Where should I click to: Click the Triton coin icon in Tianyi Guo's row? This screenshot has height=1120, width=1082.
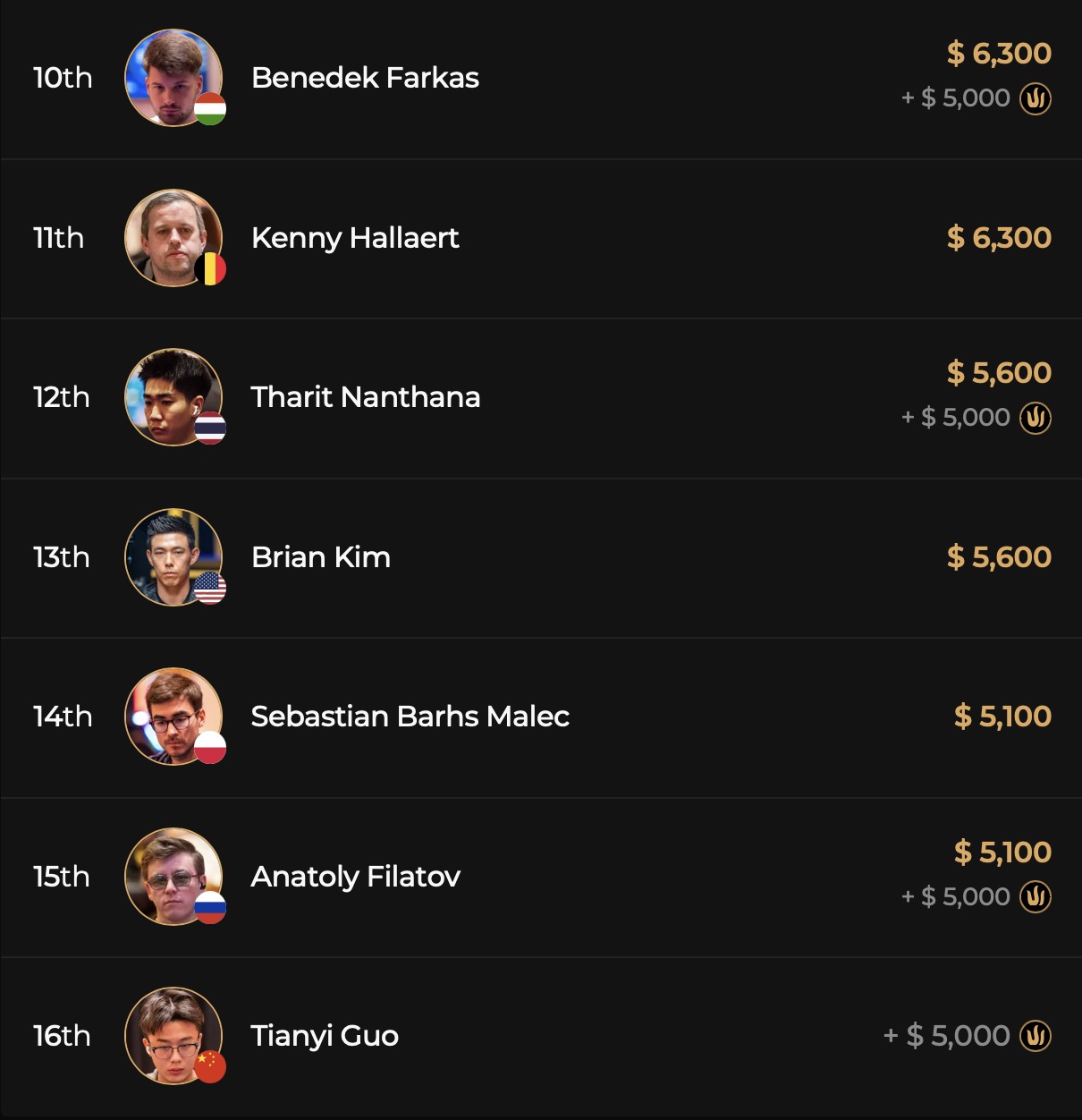point(1036,1036)
